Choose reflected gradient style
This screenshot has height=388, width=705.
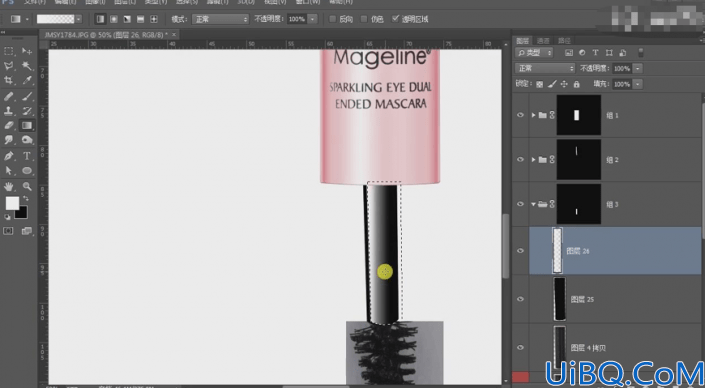(140, 19)
